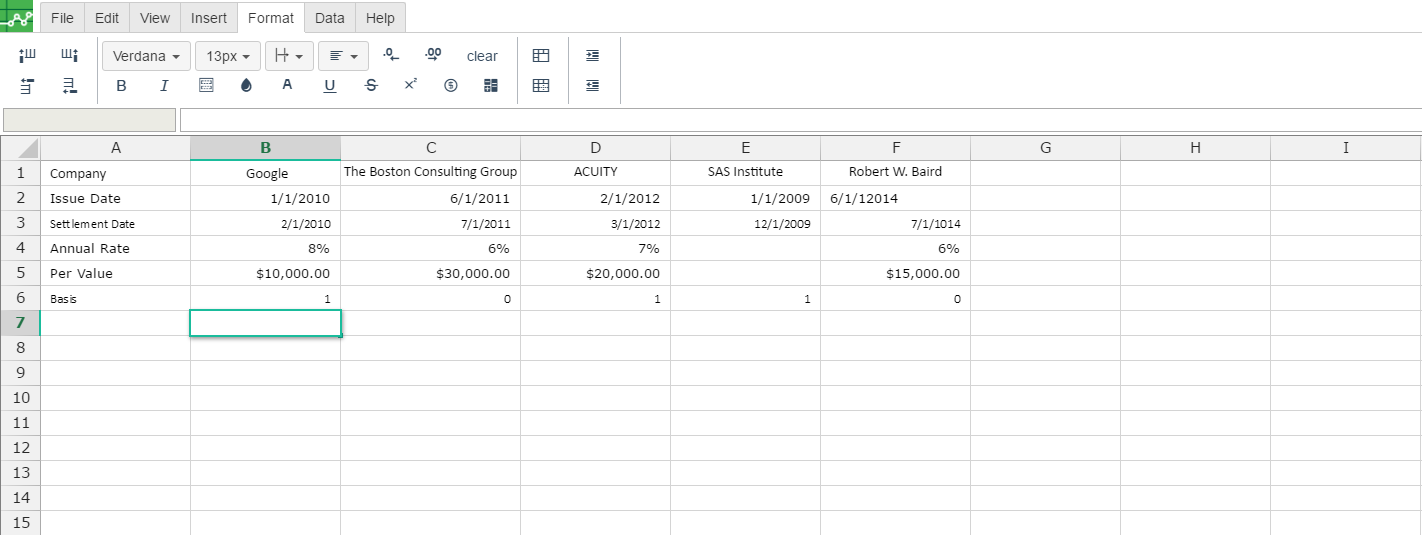This screenshot has width=1422, height=535.
Task: Click the Issue Date label cell
Action: tap(116, 198)
